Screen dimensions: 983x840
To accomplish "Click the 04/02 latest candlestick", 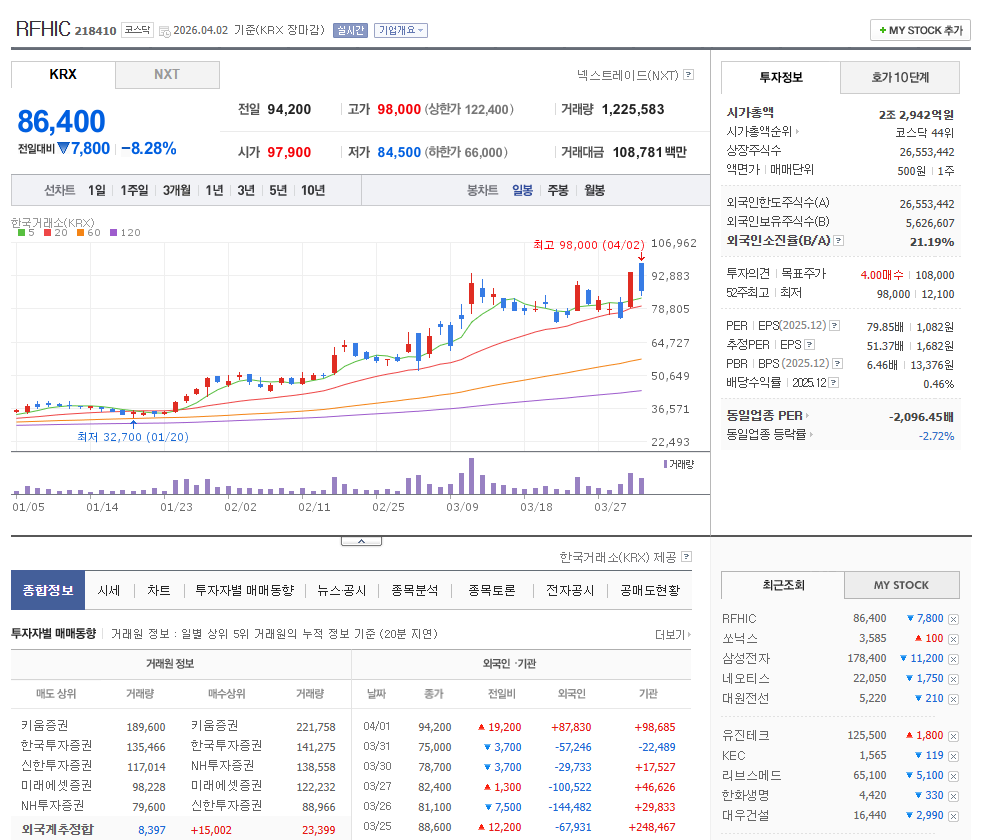I will pyautogui.click(x=641, y=278).
